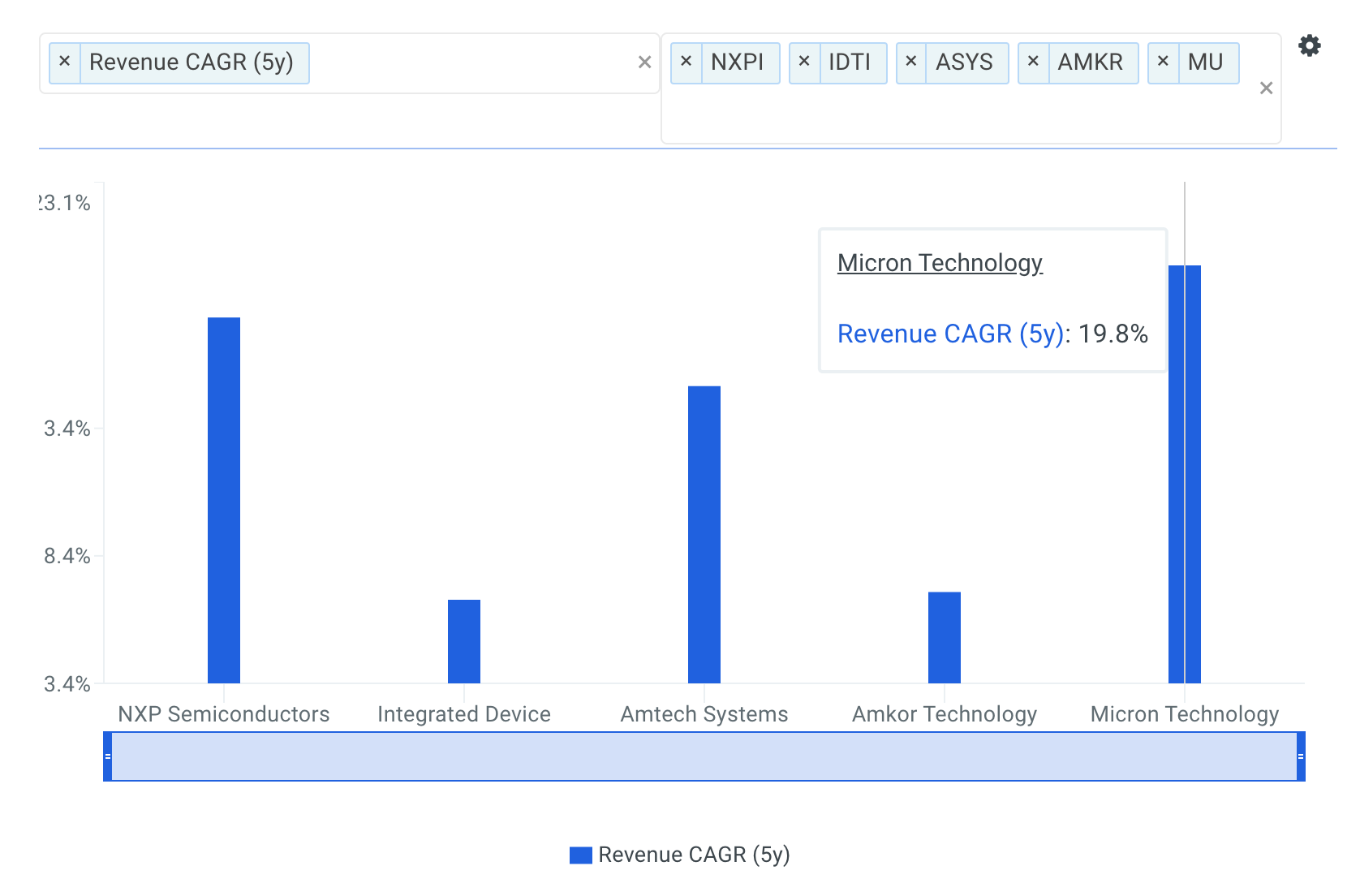Select the Integrated Device bar
This screenshot has height=896, width=1360.
464,641
